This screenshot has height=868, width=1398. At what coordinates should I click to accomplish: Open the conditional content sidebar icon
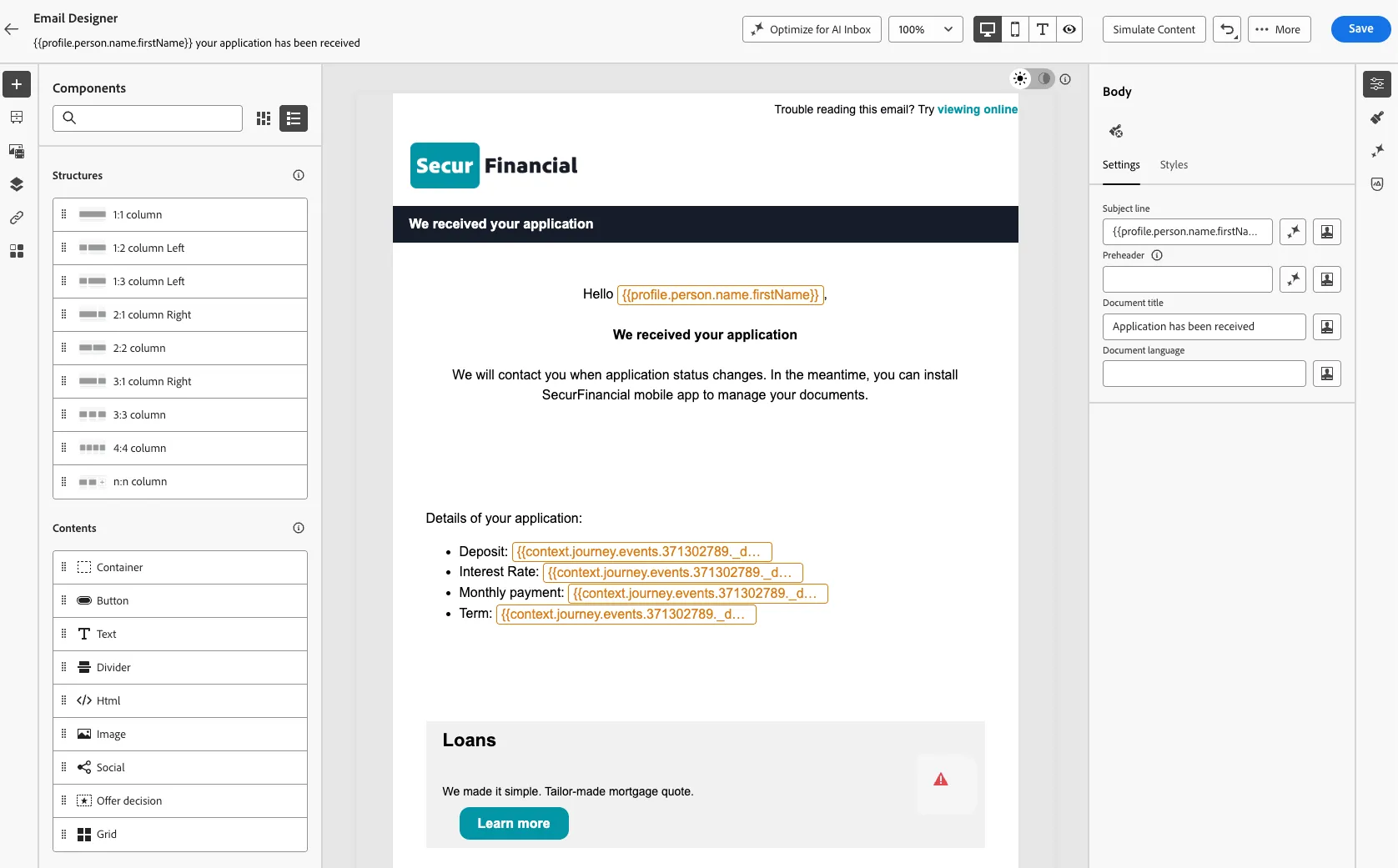(17, 251)
